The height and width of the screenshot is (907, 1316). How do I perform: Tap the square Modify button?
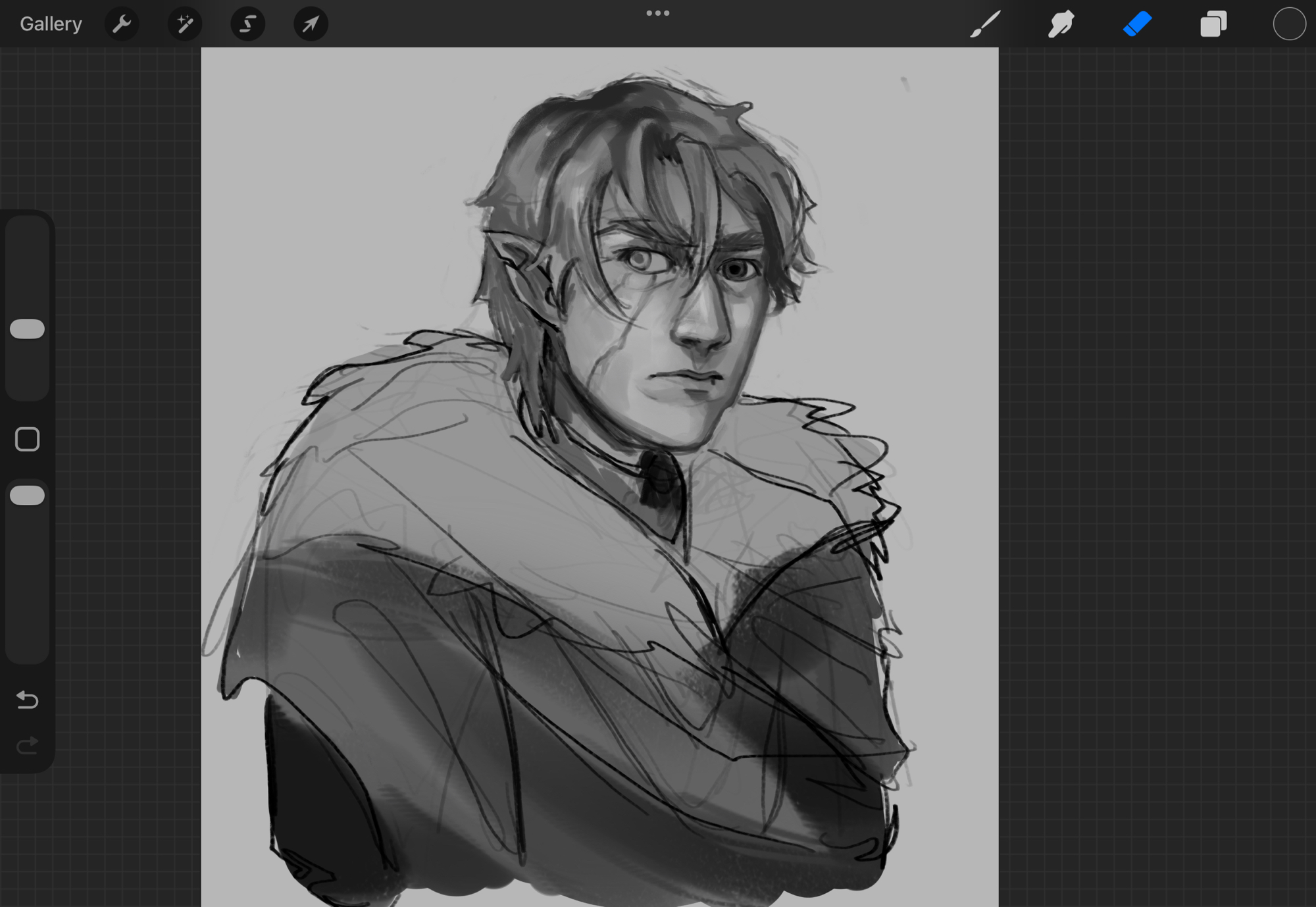click(x=28, y=439)
